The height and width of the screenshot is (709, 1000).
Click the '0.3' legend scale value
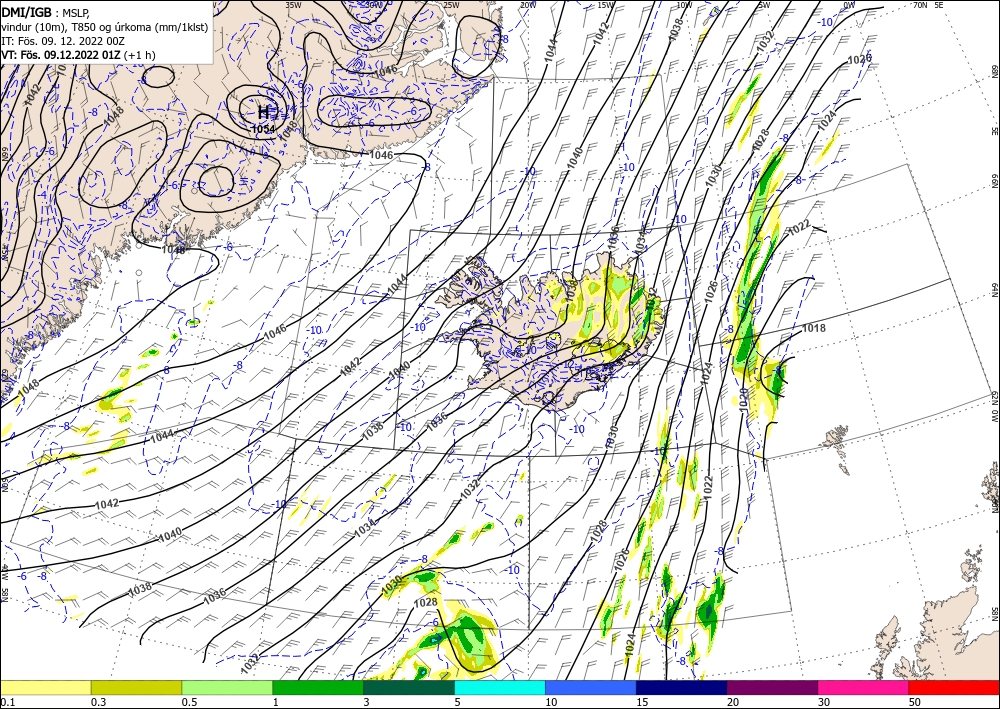(x=98, y=702)
